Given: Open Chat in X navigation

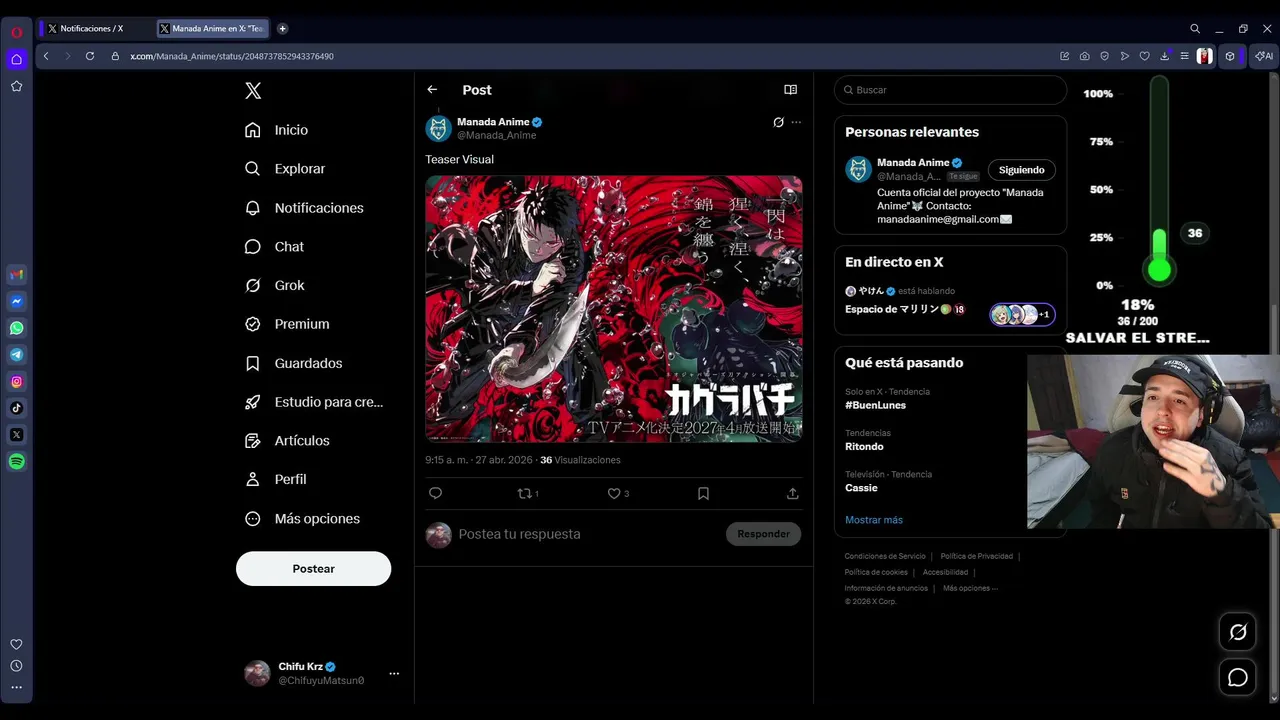Looking at the screenshot, I should [x=275, y=247].
